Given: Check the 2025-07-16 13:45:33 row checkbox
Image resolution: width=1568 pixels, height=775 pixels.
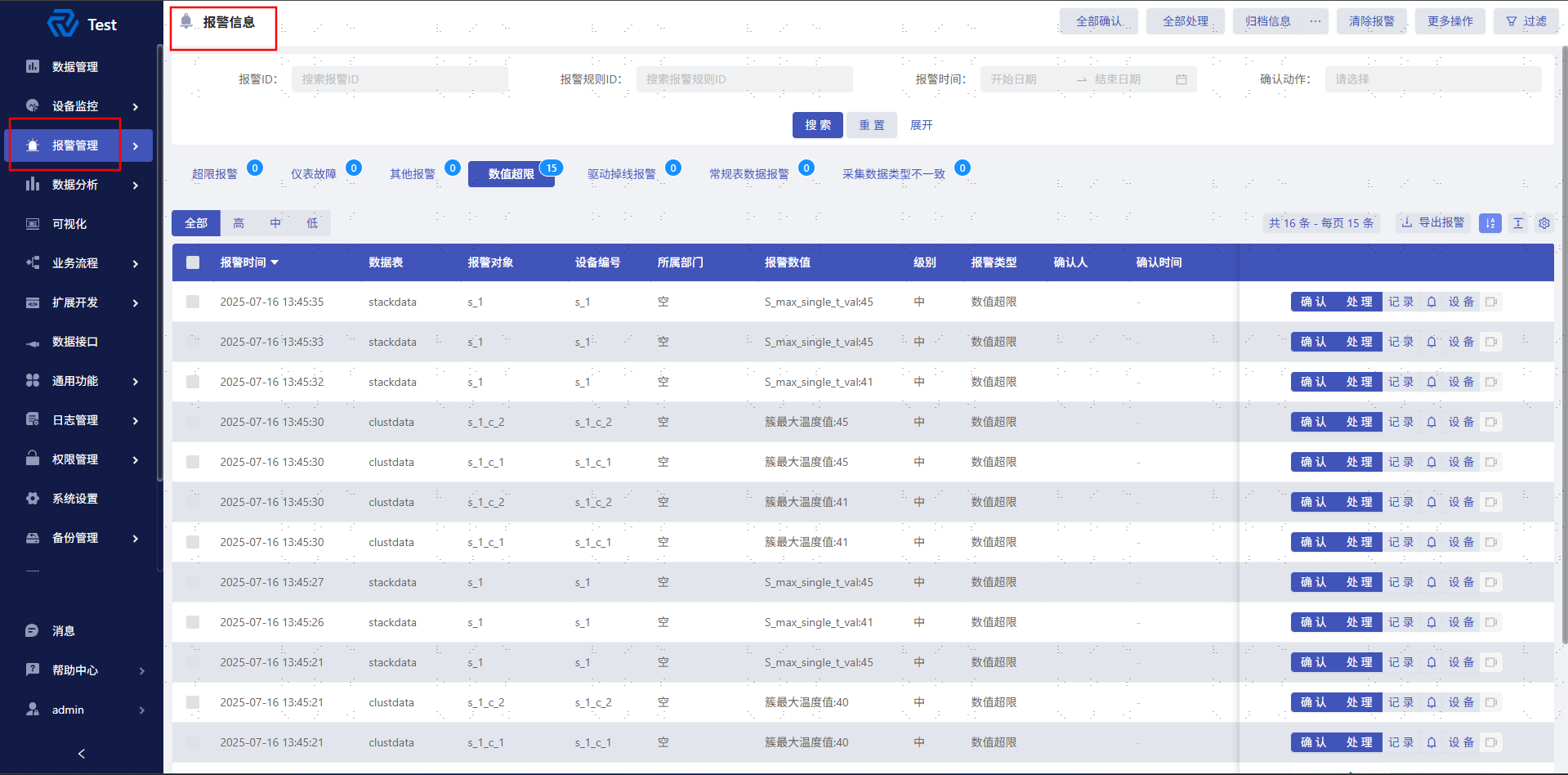Looking at the screenshot, I should pyautogui.click(x=193, y=342).
